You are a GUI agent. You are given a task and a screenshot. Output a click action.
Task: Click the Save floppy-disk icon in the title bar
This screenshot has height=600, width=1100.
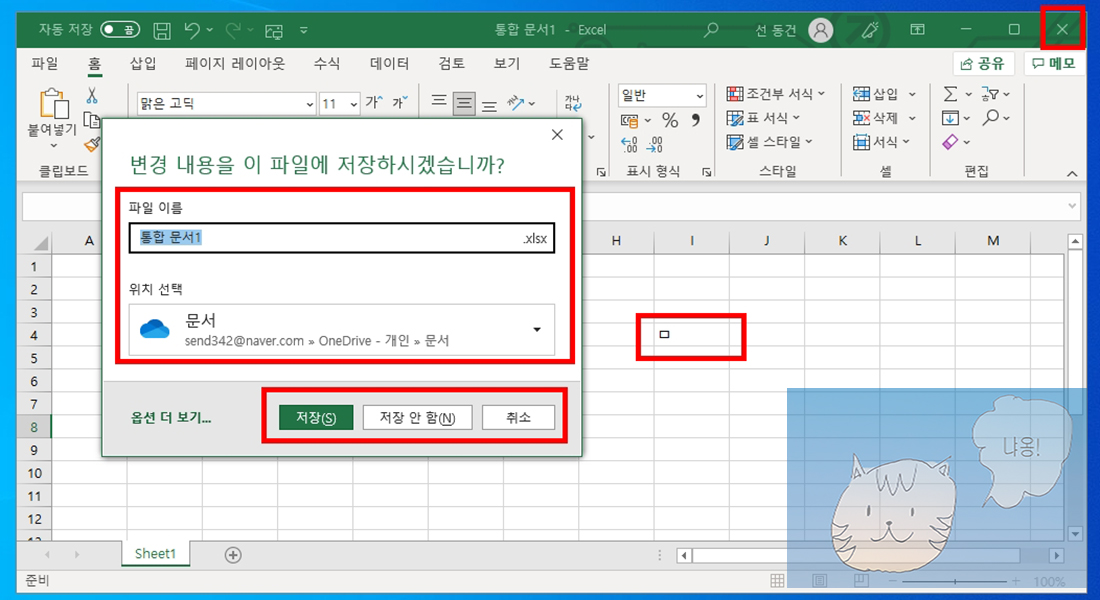click(162, 30)
